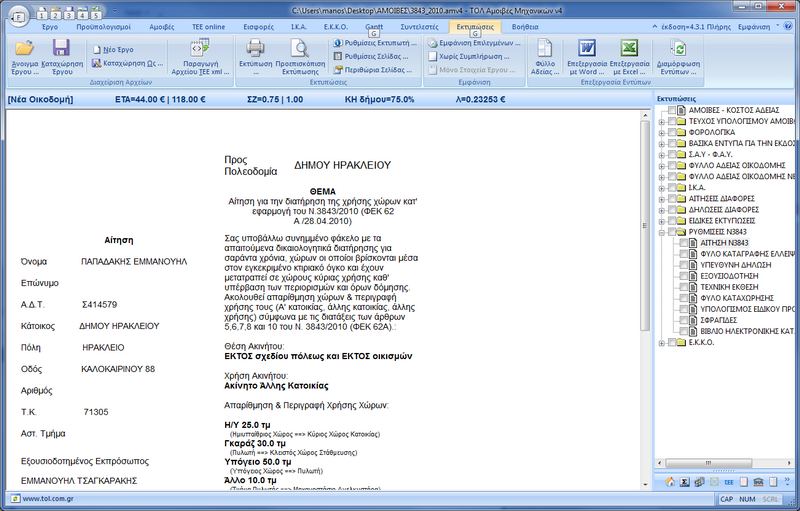
Task: Click Επεξεργασία με Word icon
Action: point(587,49)
